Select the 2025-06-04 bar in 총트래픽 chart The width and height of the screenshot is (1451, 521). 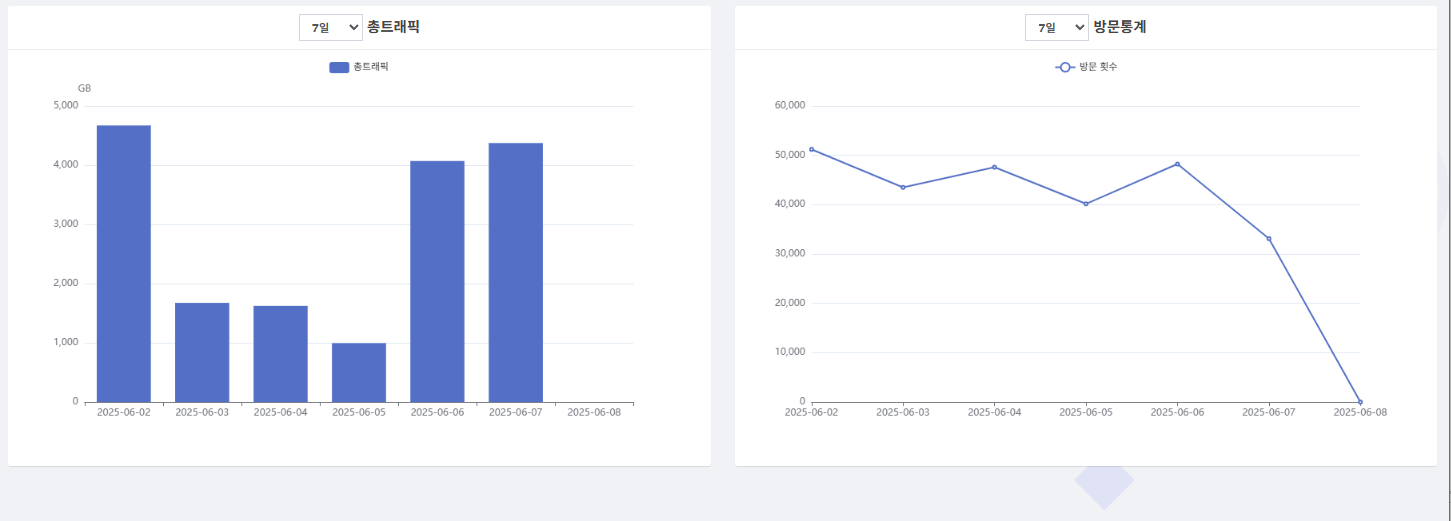point(280,354)
